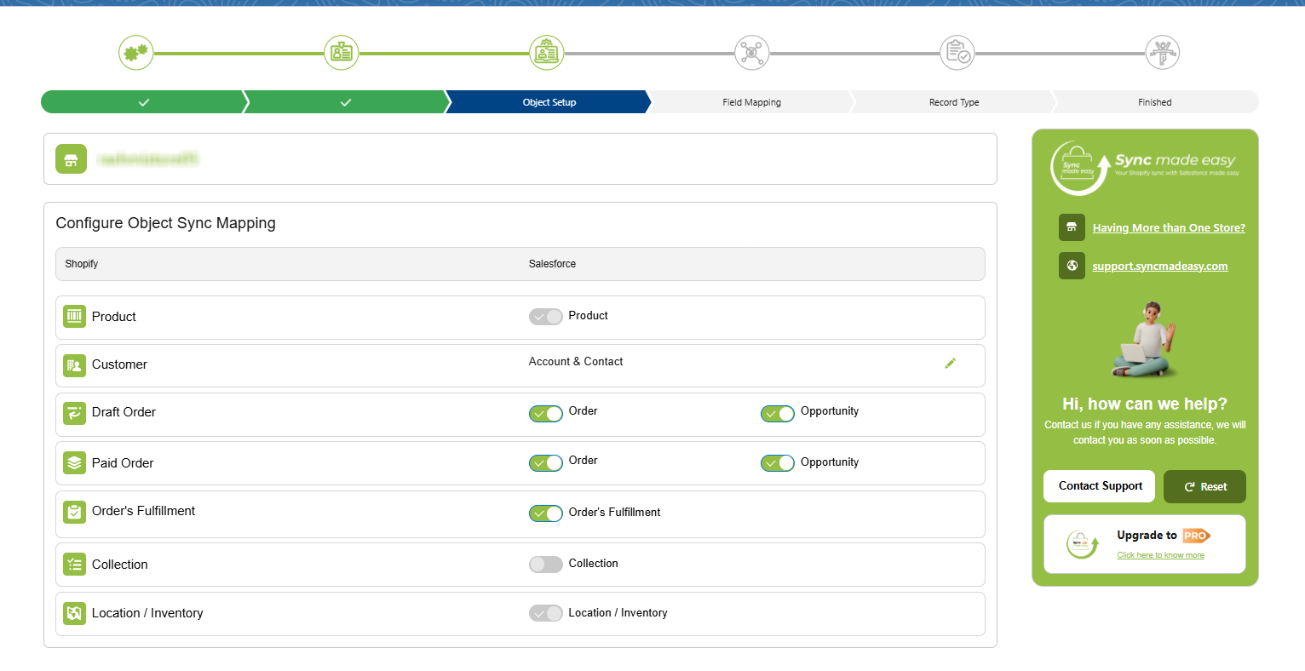Click the blurred store name field
This screenshot has height=671, width=1305.
click(x=148, y=159)
